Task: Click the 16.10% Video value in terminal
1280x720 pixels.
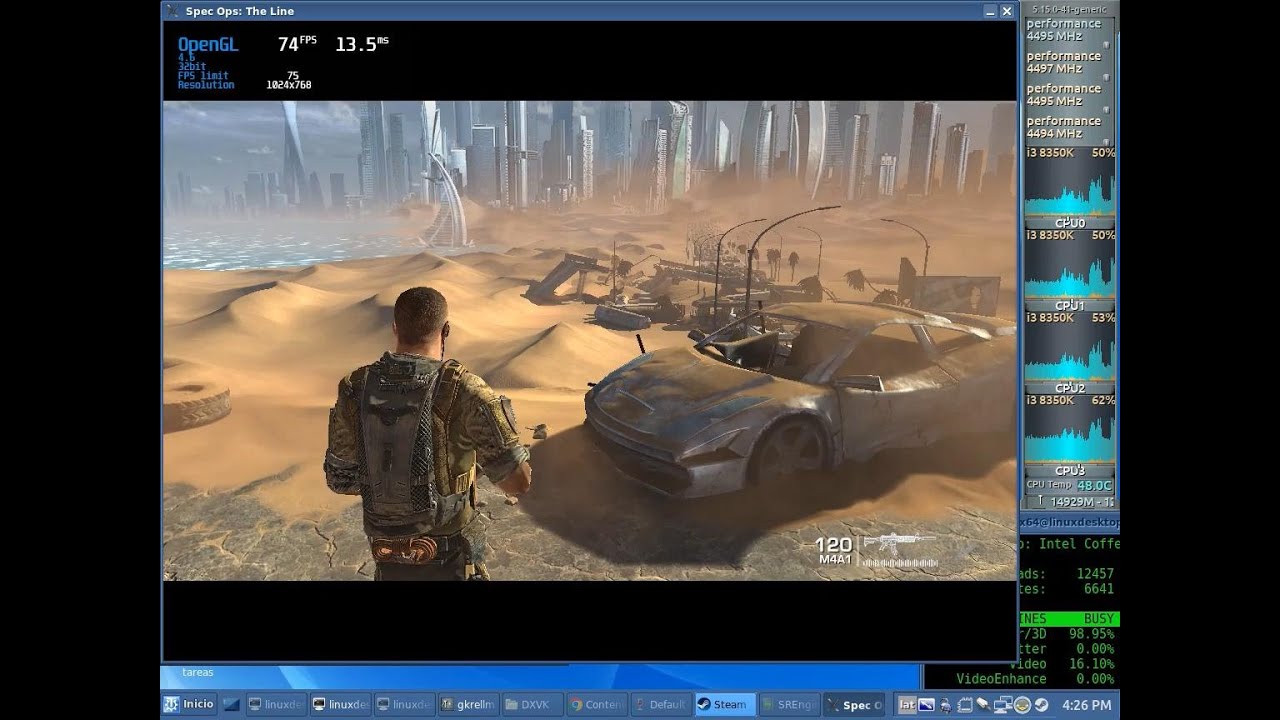Action: [1090, 664]
